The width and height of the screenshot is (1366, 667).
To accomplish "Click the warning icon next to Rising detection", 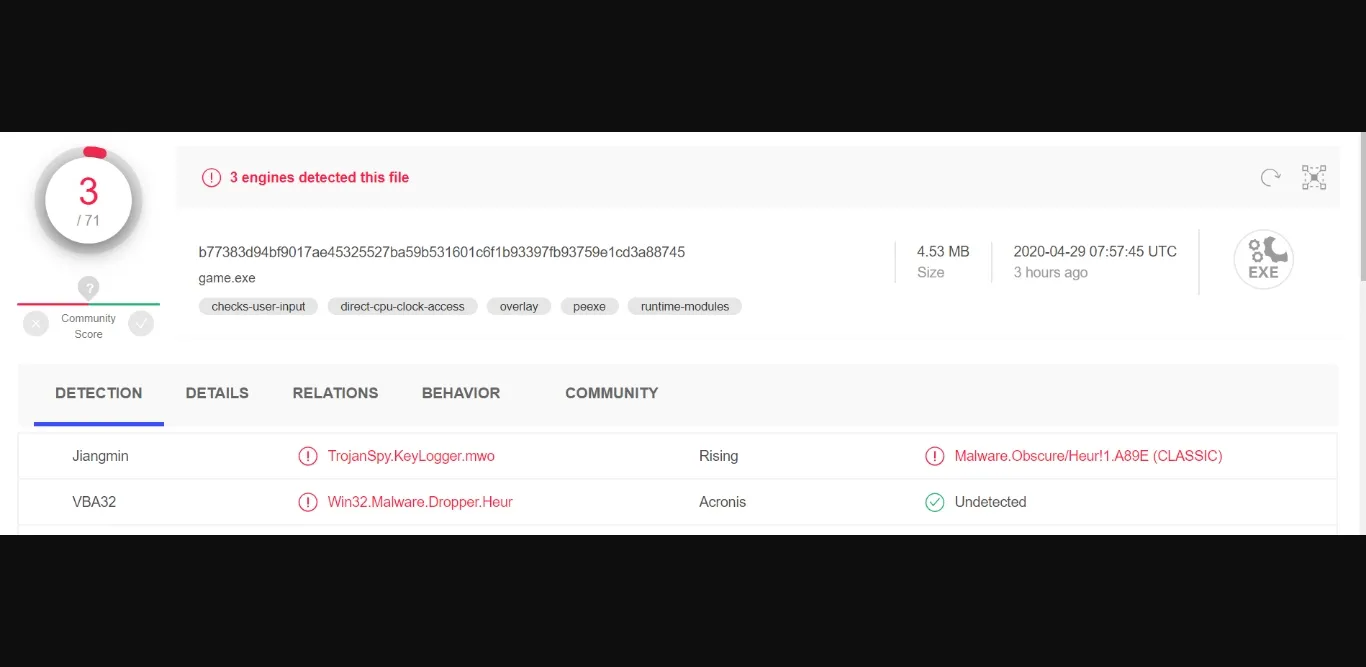I will pyautogui.click(x=934, y=456).
